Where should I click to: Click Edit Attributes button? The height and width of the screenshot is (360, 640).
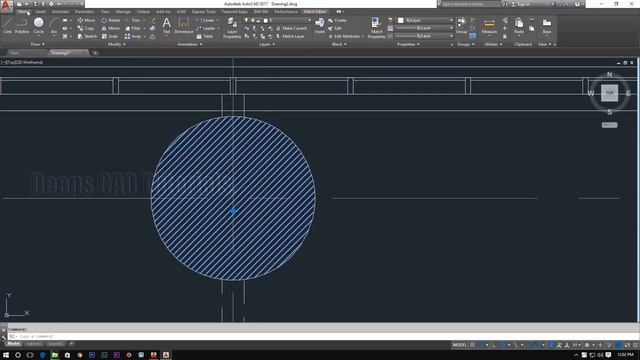click(344, 36)
